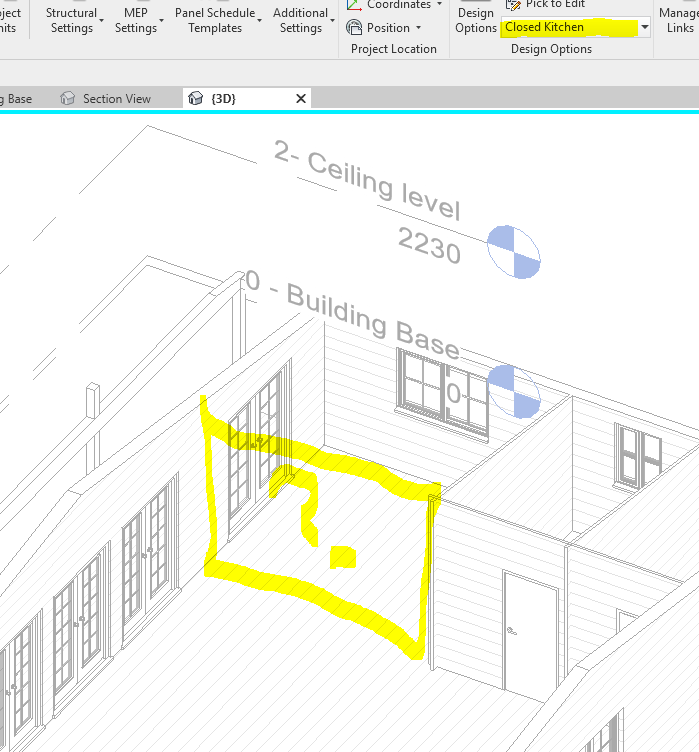Click the Section View tab icon
The height and width of the screenshot is (752, 699).
click(x=68, y=98)
